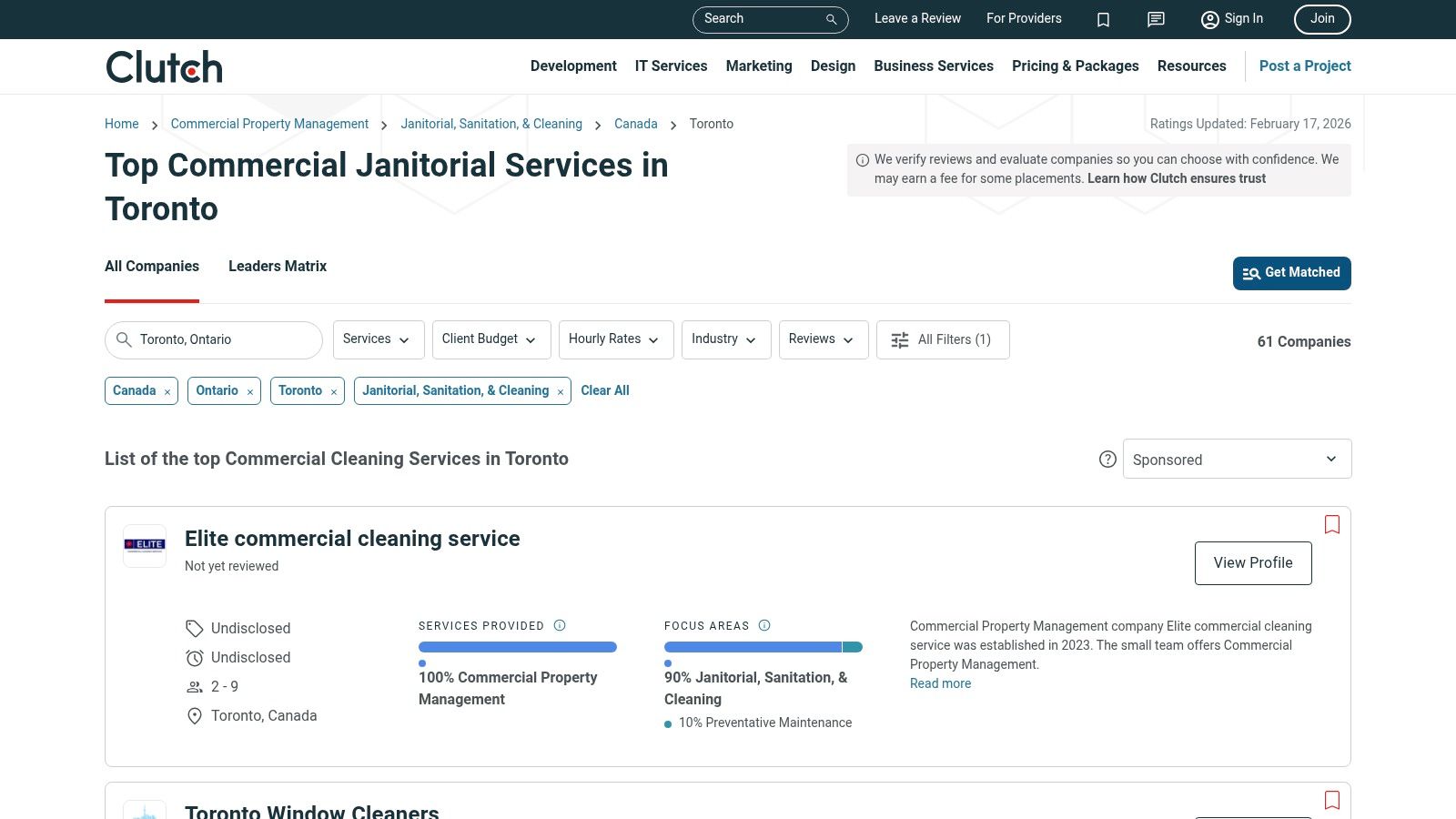Open messages chat icon in top bar

point(1156,19)
